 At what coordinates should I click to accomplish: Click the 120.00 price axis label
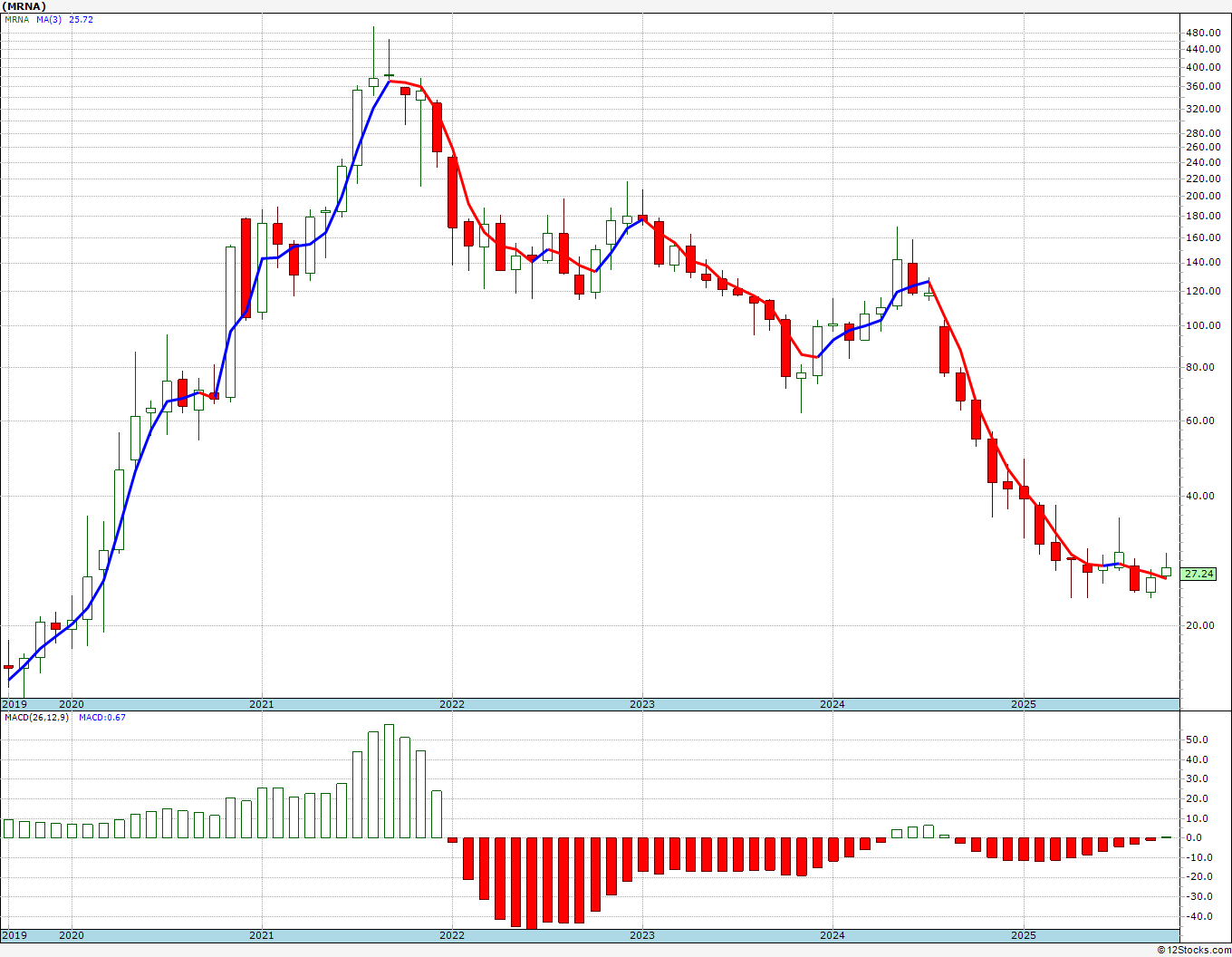click(1203, 291)
